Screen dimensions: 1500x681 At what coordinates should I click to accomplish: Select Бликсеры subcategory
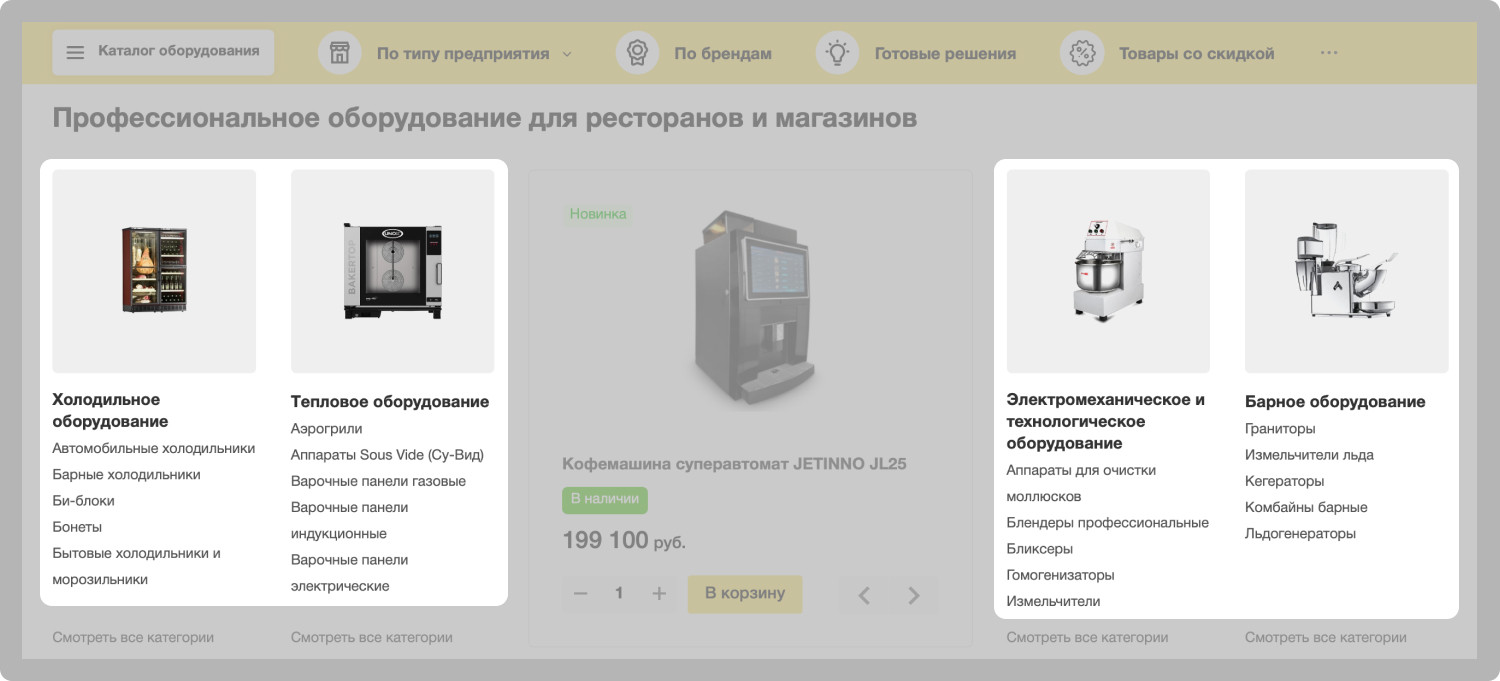pos(1040,549)
